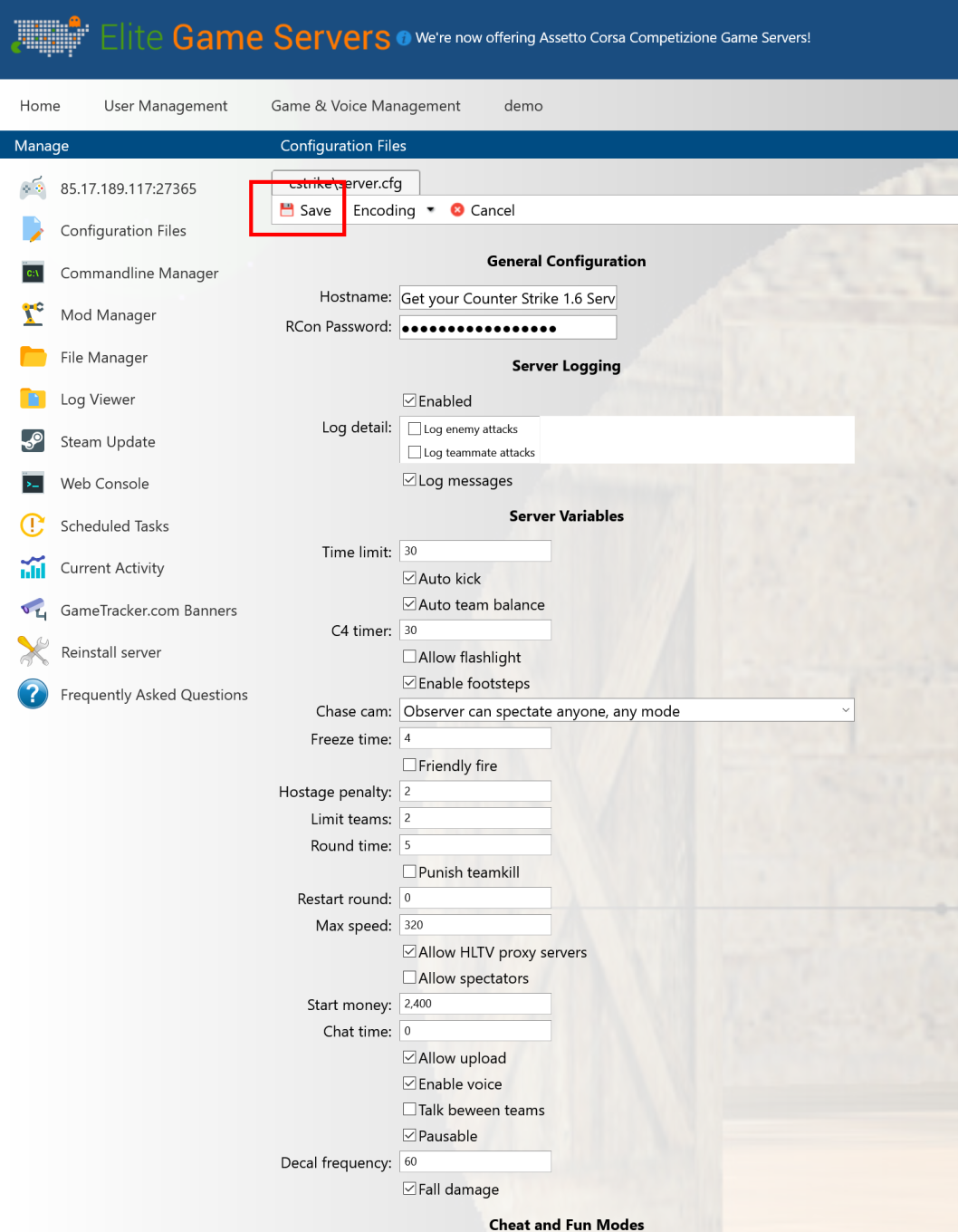The height and width of the screenshot is (1232, 958).
Task: Toggle Enable footsteps checkbox
Action: pyautogui.click(x=409, y=683)
